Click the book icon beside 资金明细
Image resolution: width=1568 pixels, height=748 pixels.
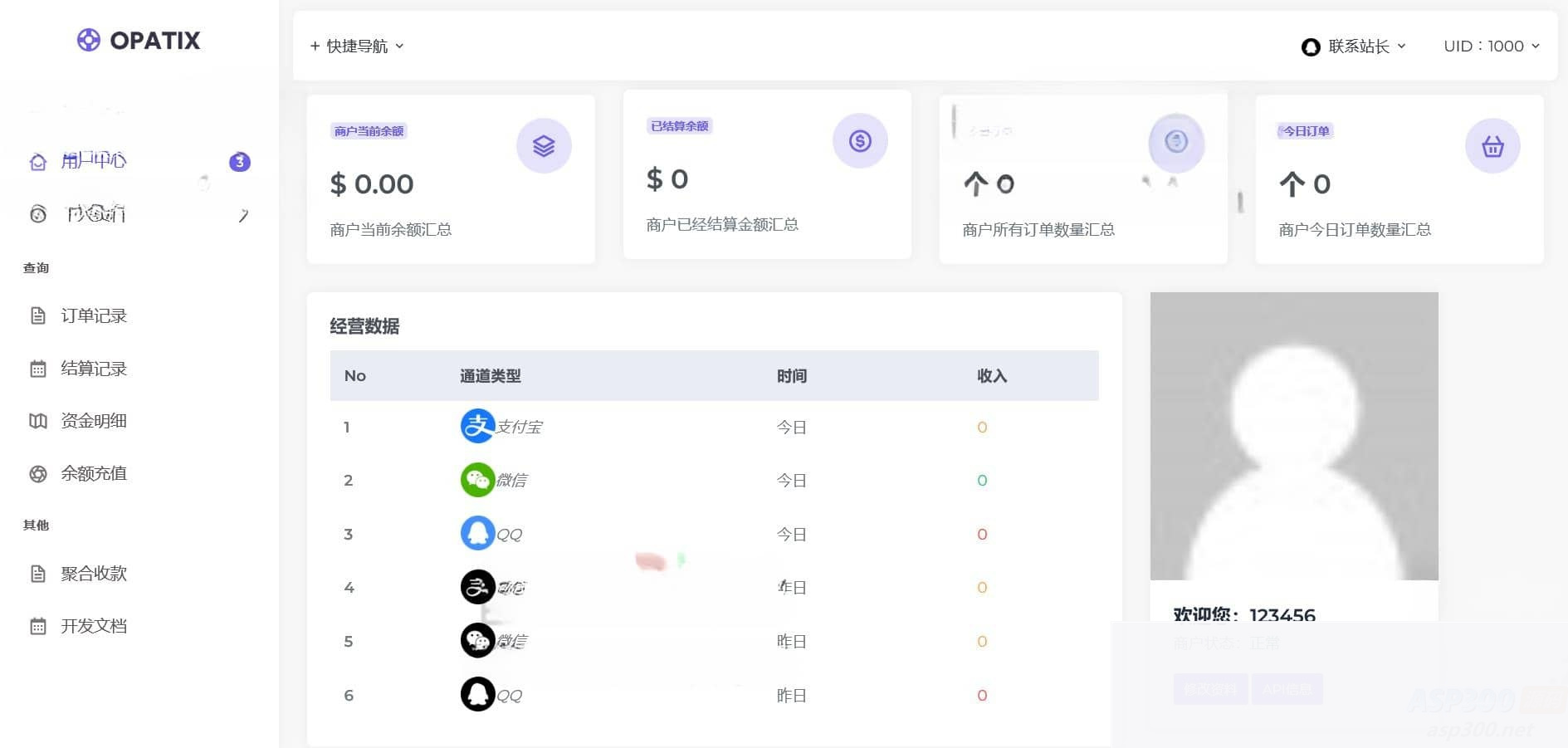pos(37,420)
